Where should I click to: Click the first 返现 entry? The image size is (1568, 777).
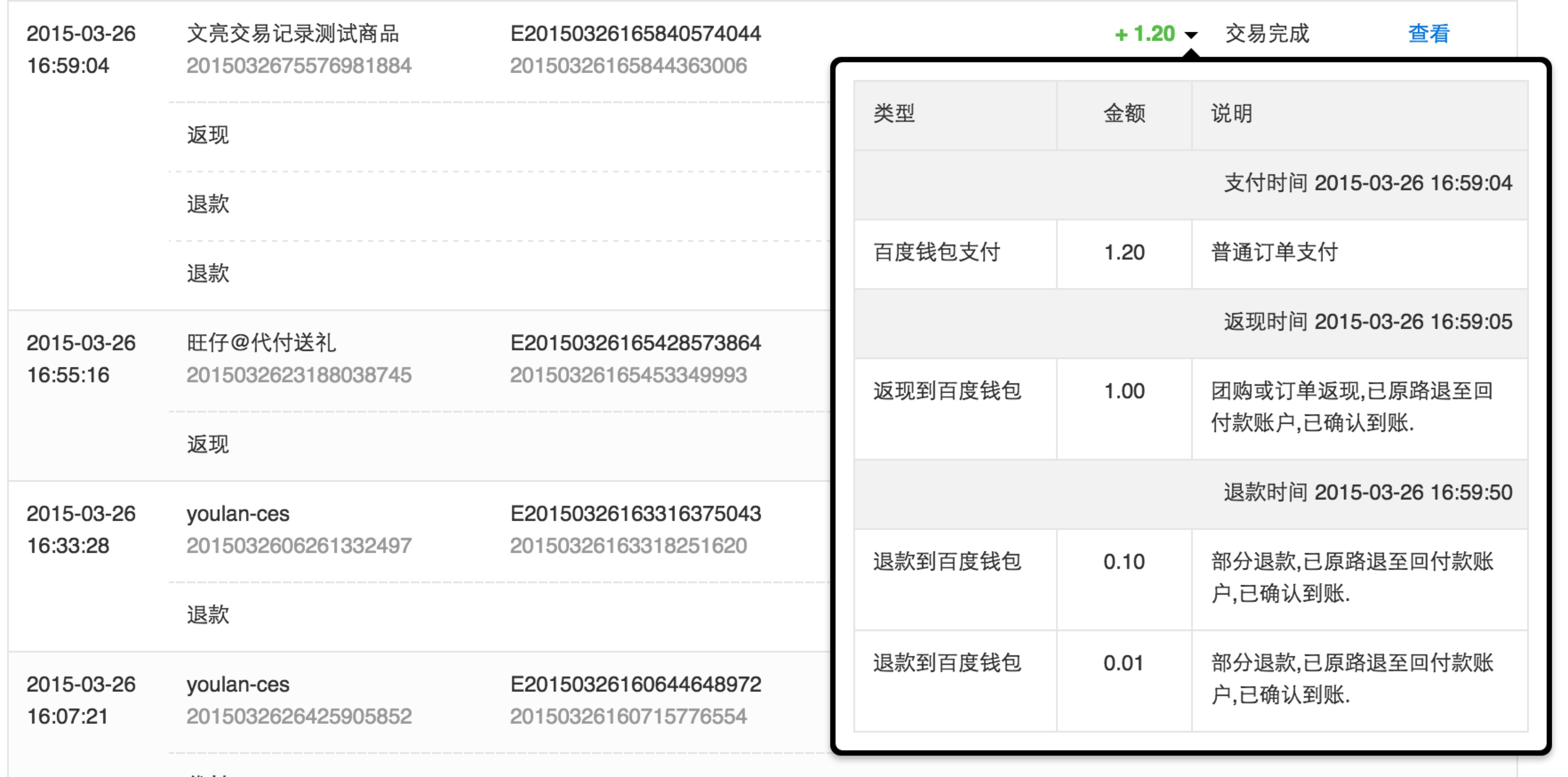(x=208, y=135)
